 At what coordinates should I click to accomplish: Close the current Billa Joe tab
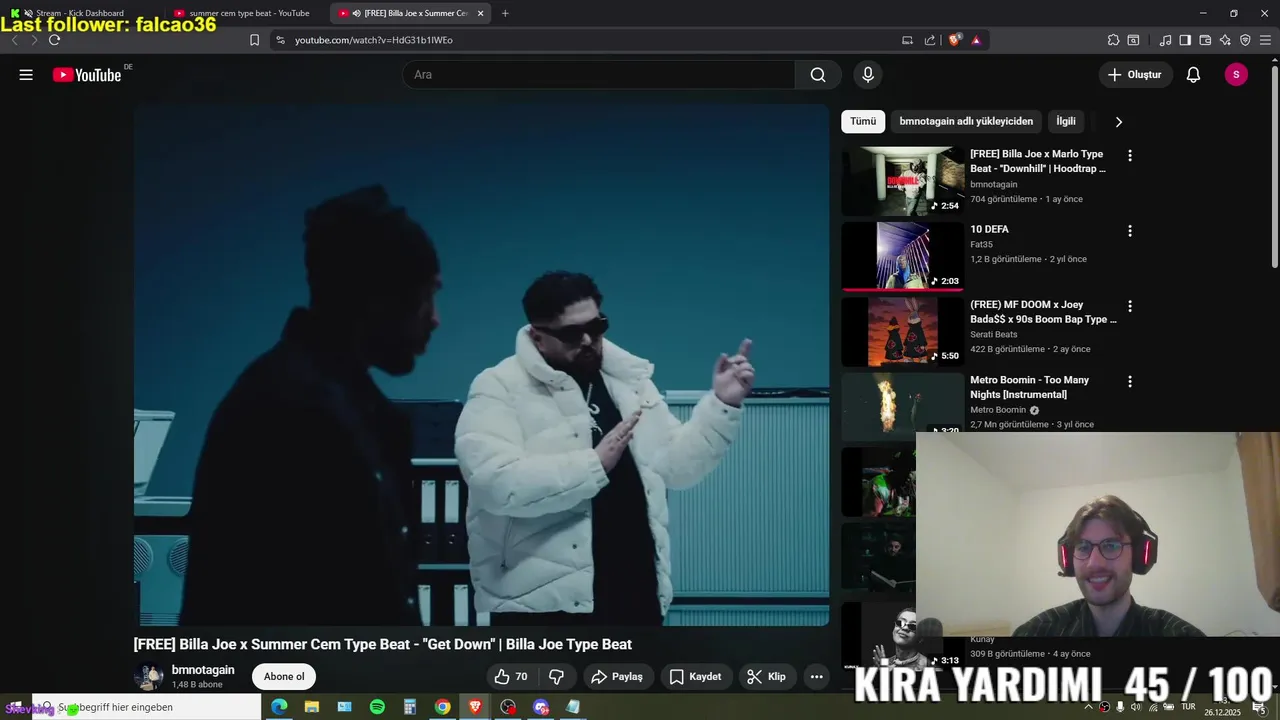[x=481, y=13]
